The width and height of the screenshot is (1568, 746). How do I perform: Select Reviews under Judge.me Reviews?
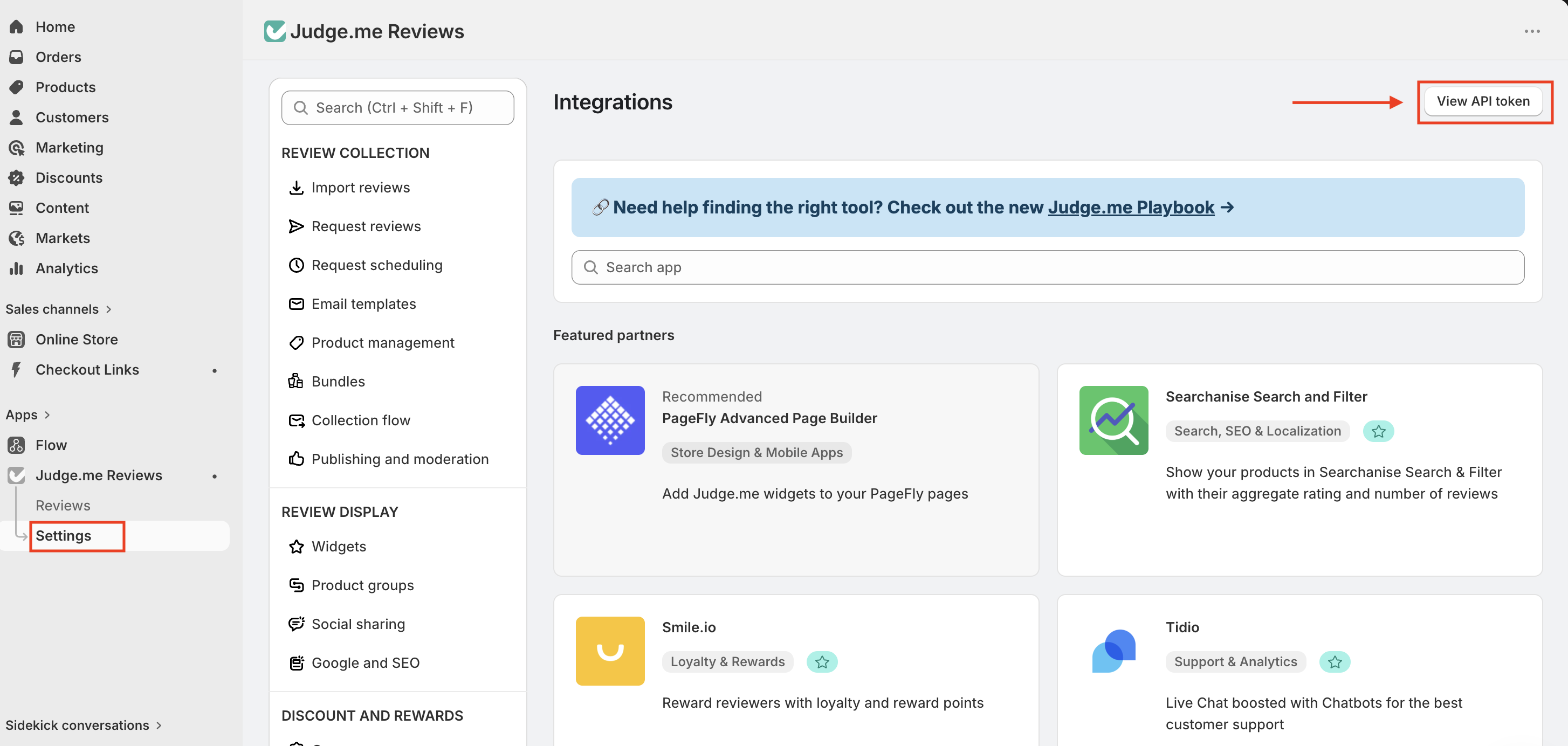pyautogui.click(x=63, y=506)
